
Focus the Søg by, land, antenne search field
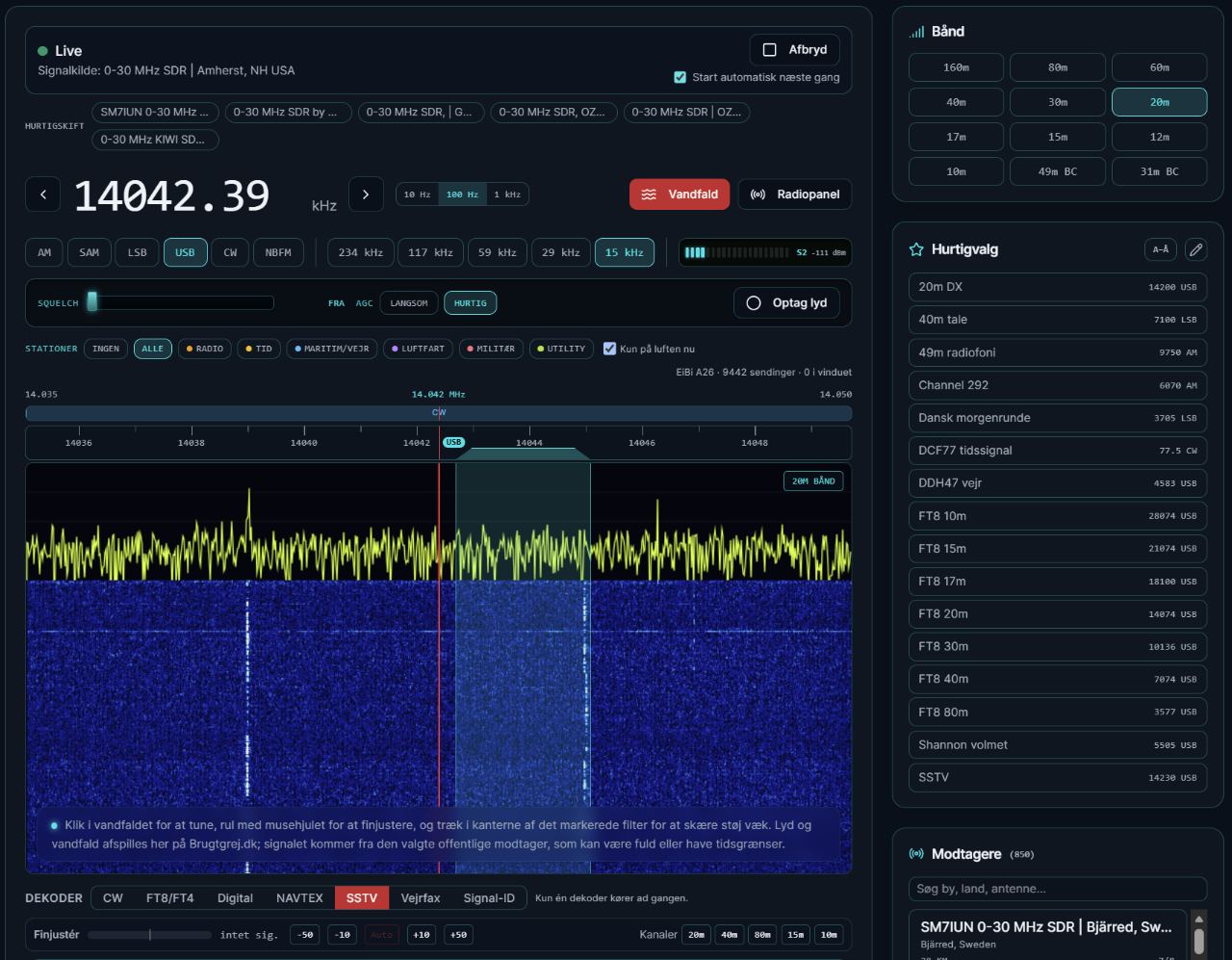click(x=1058, y=889)
